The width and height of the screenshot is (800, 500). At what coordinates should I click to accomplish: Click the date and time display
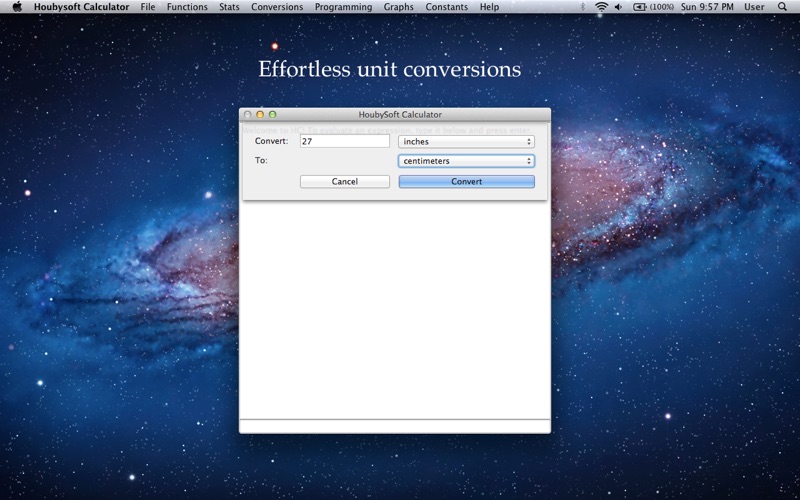tap(707, 7)
